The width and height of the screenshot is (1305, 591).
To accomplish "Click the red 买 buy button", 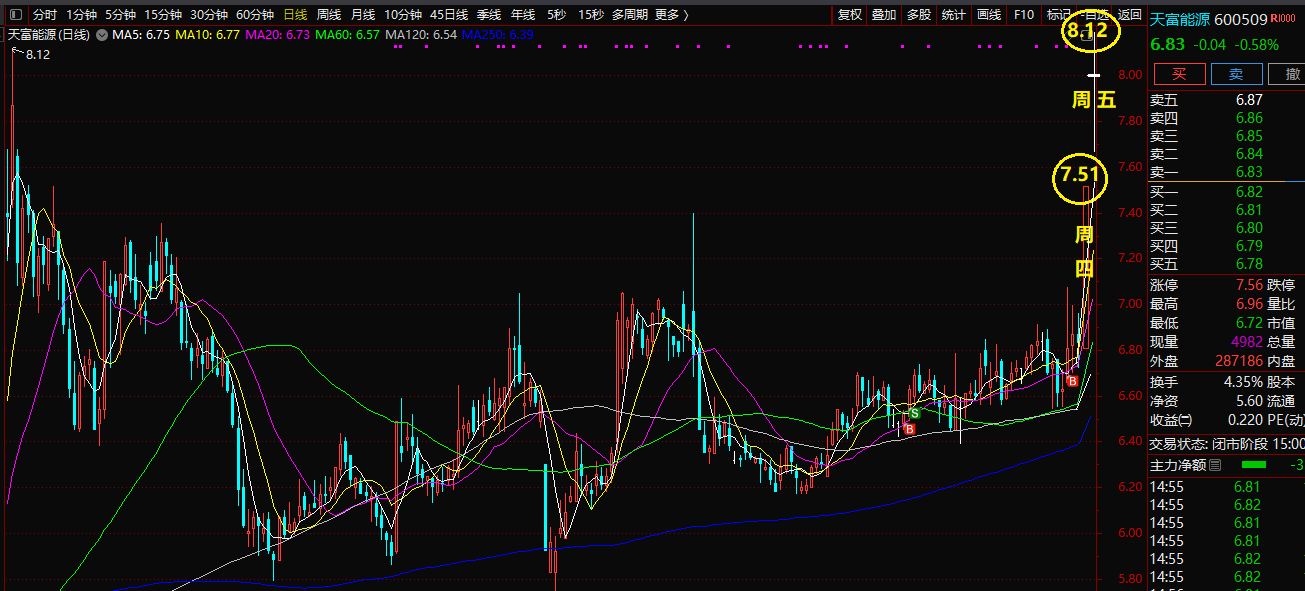I will click(x=1179, y=74).
